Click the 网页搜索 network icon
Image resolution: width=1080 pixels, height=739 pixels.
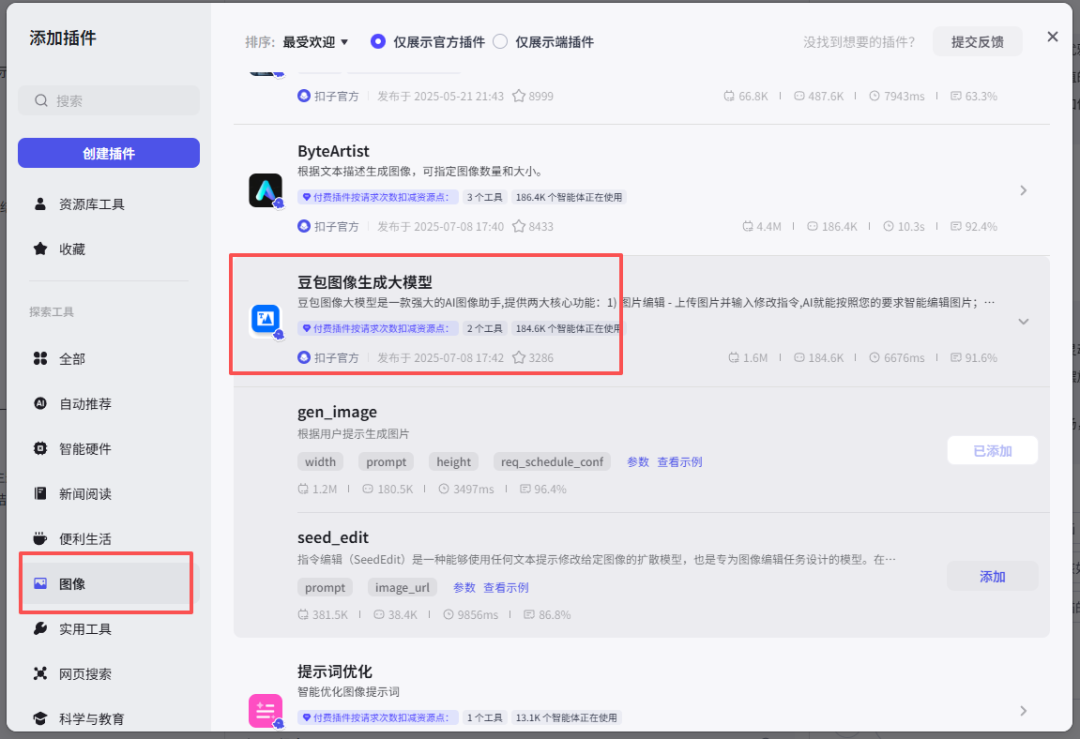[x=40, y=673]
